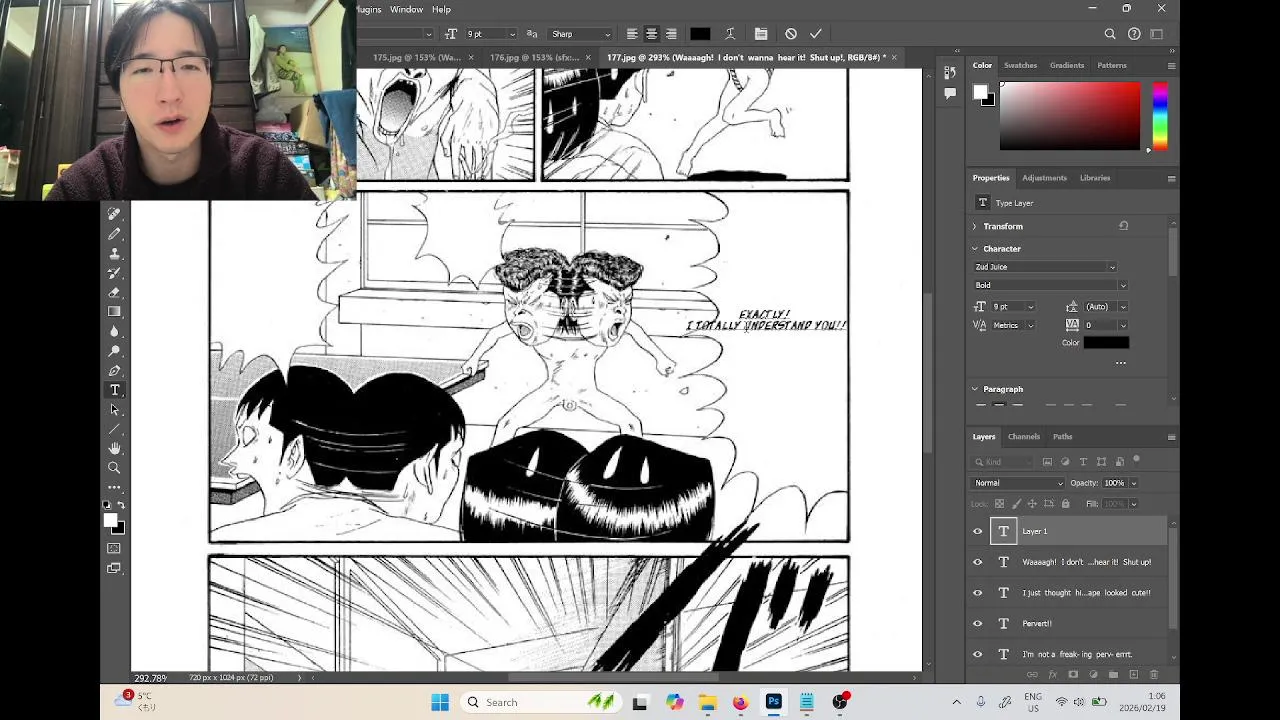Toggle Character and Paragraph panels
The image size is (1280, 720).
coord(761,34)
